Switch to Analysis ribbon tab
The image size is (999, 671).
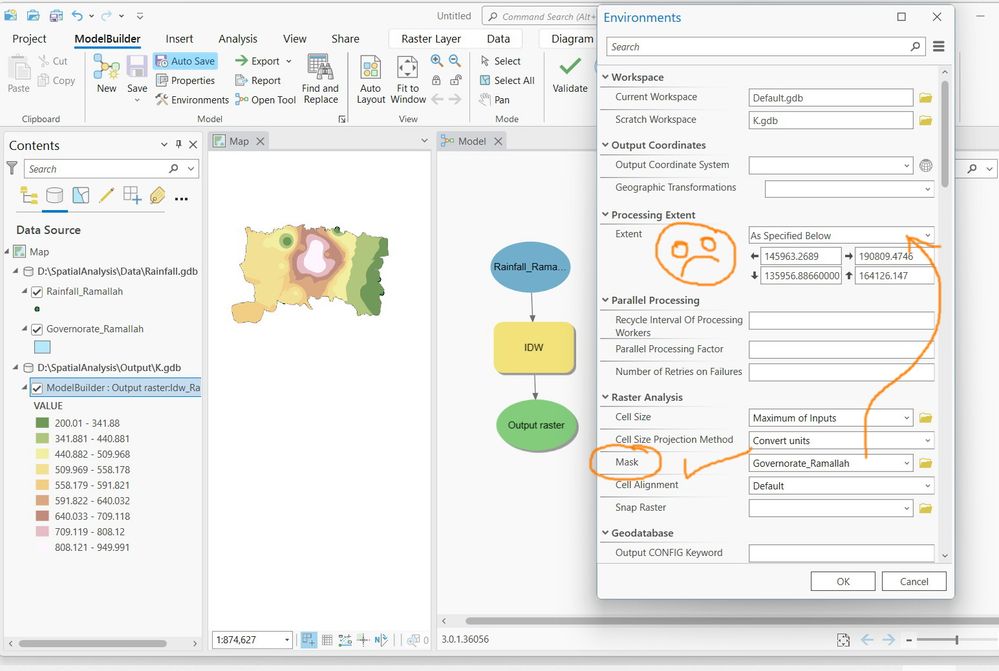[x=238, y=39]
